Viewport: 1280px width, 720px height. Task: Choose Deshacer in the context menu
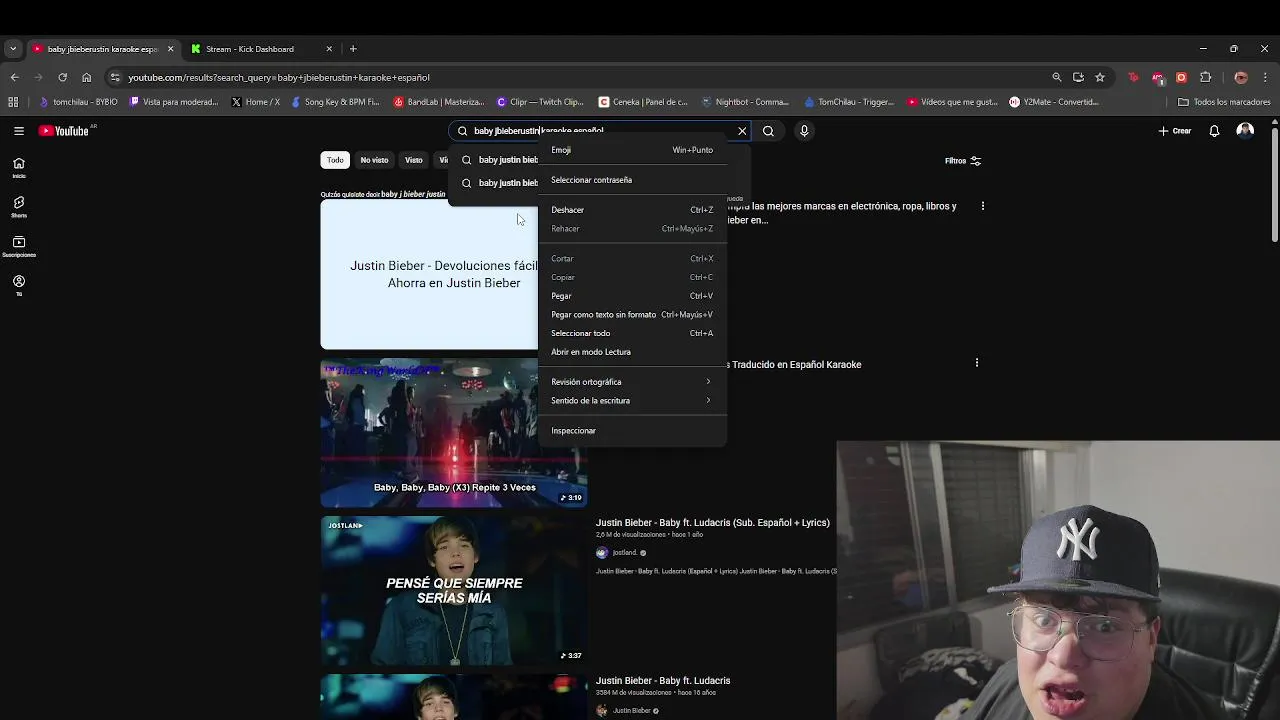[632, 210]
